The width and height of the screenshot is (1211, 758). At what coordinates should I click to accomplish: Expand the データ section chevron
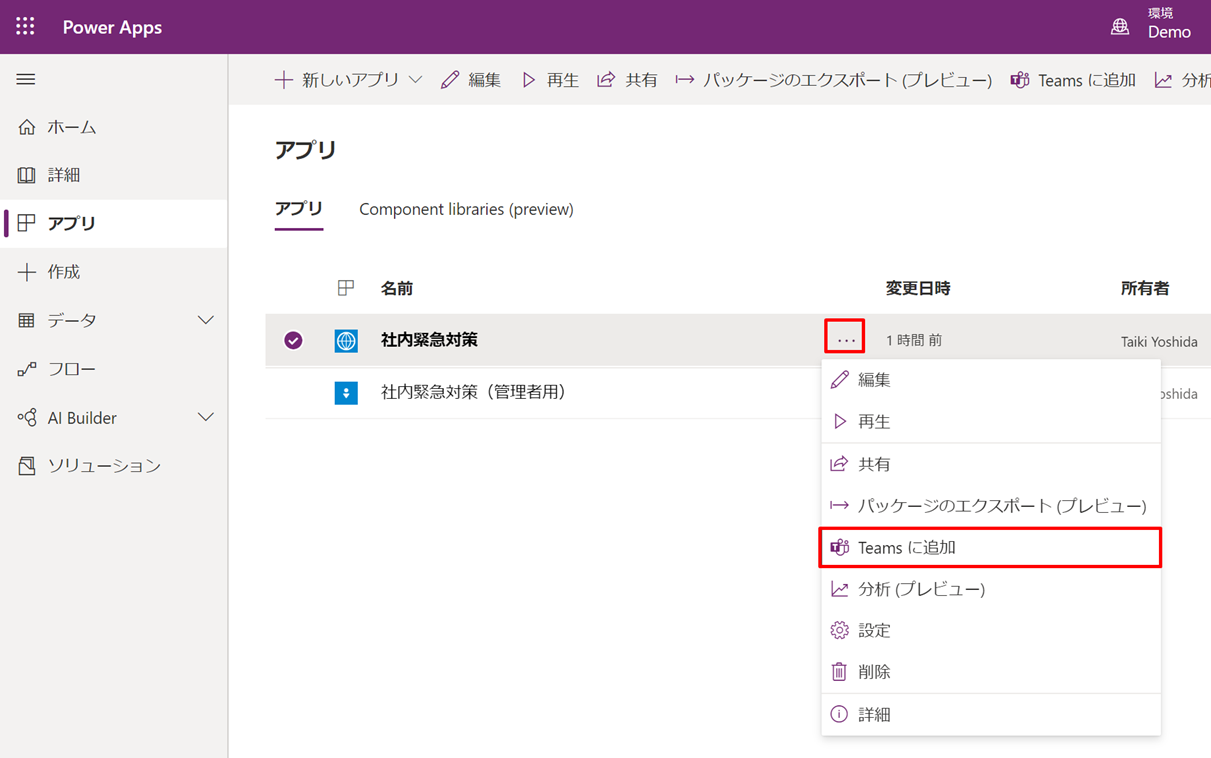(205, 320)
